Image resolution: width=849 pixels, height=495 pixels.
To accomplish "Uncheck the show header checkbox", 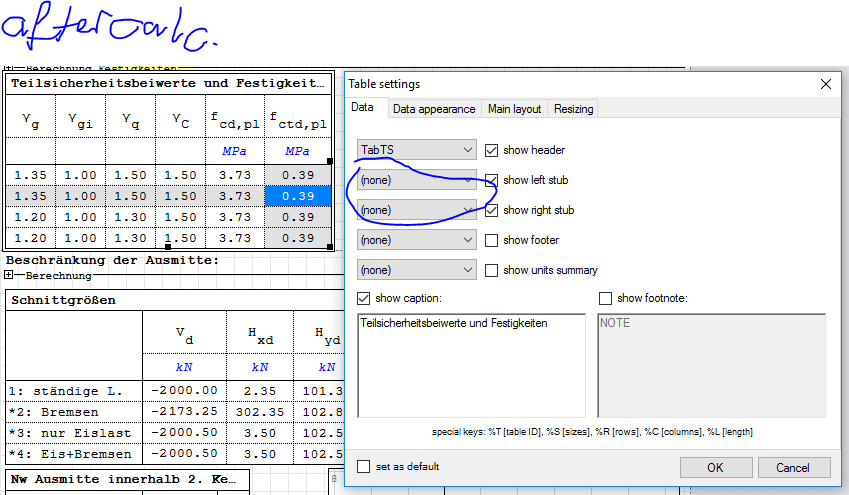I will click(x=491, y=150).
